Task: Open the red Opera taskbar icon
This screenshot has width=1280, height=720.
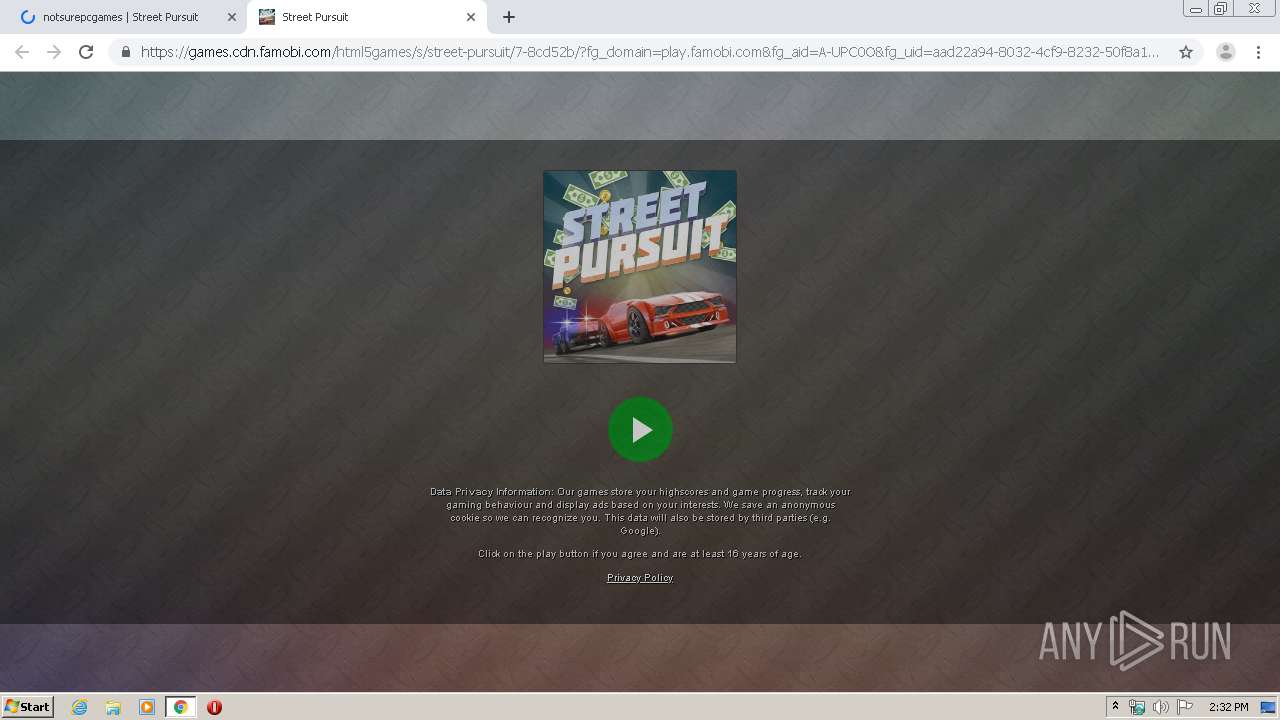Action: [x=214, y=707]
